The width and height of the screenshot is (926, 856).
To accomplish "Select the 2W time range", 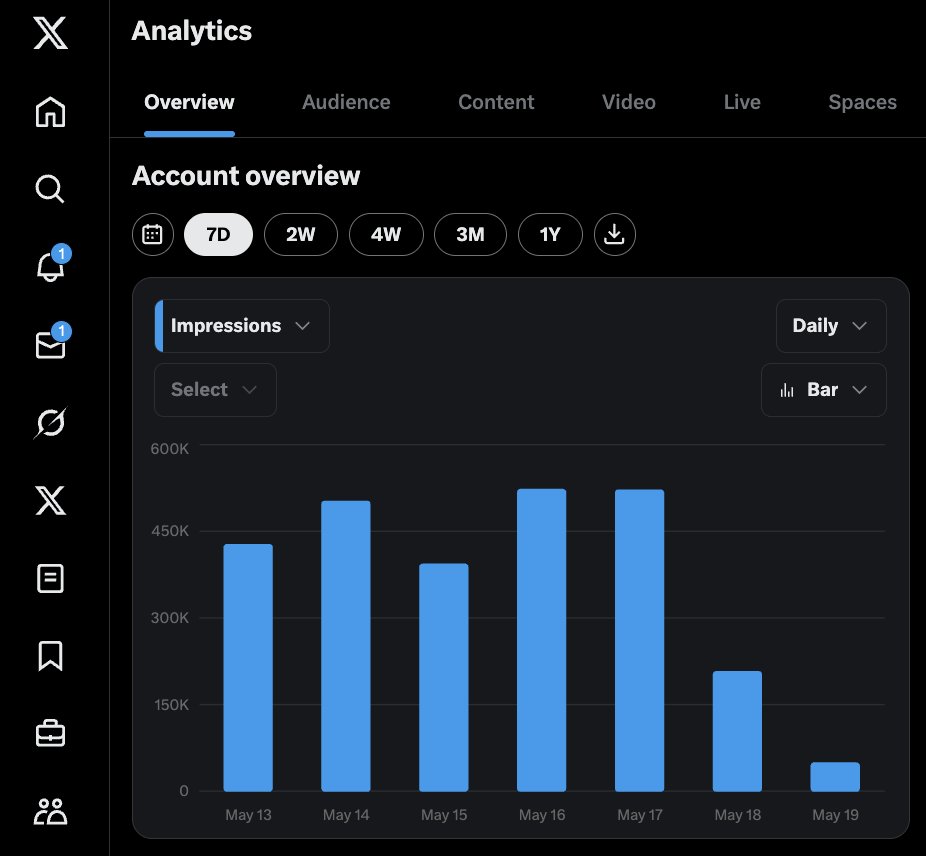I will (301, 235).
